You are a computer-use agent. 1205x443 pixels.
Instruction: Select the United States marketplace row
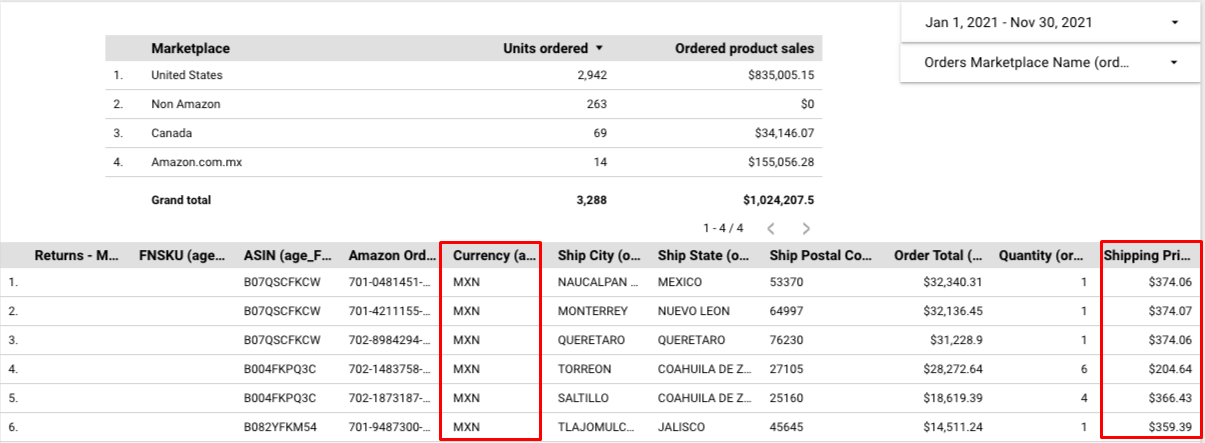187,75
